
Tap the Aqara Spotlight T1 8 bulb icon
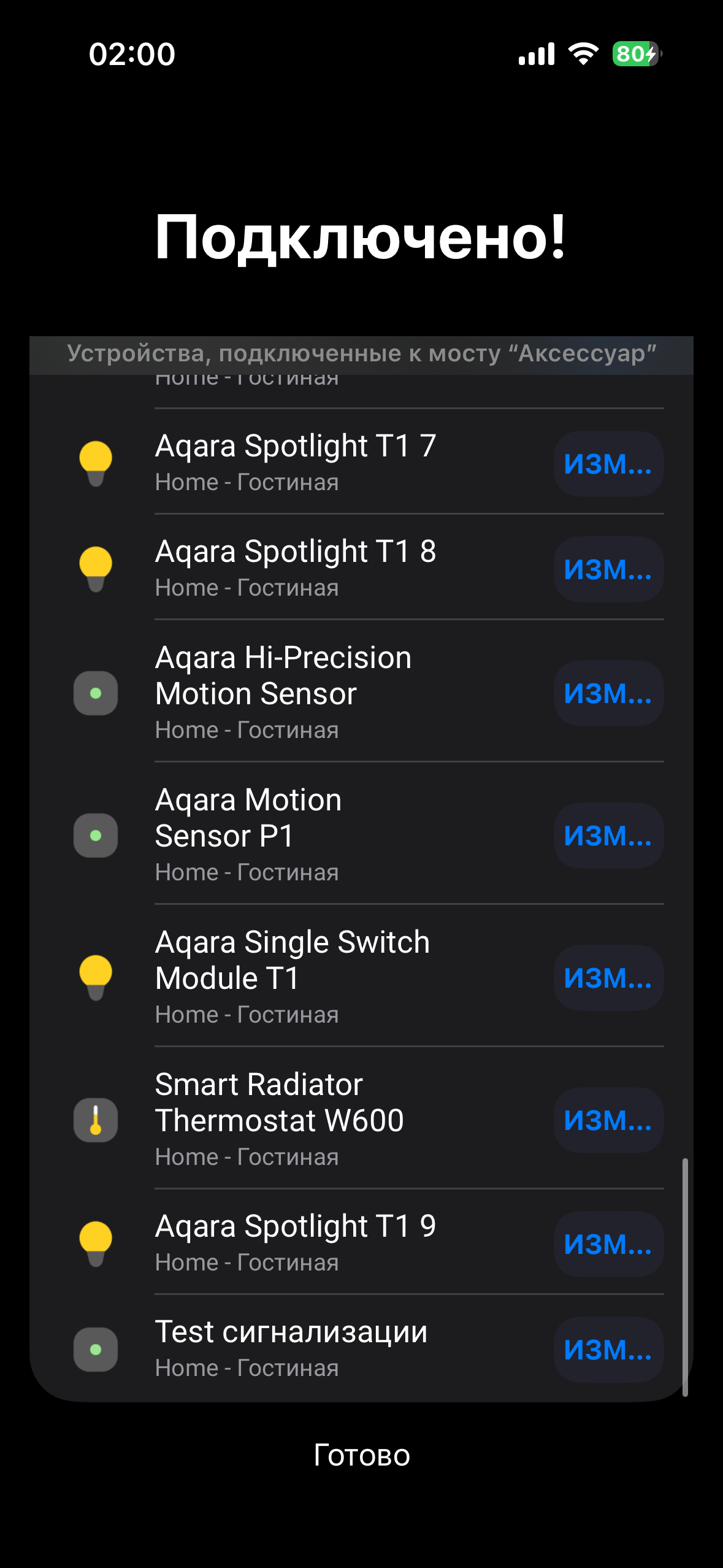[x=96, y=569]
